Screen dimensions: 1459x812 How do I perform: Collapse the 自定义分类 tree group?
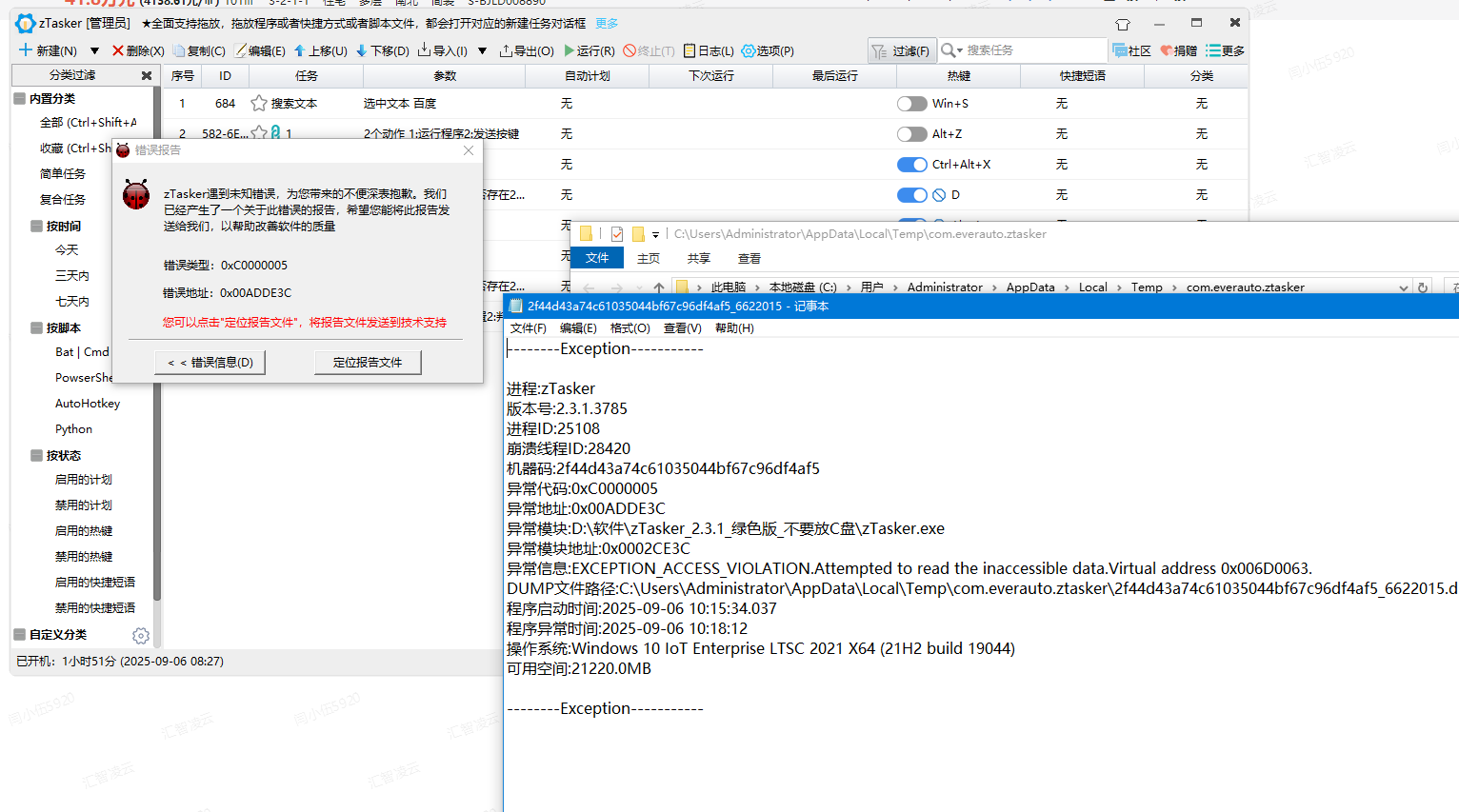19,634
